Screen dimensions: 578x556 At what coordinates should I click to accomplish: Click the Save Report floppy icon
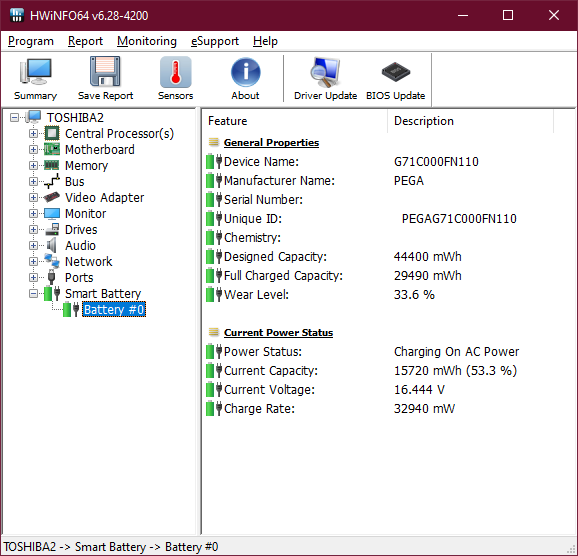coord(105,71)
